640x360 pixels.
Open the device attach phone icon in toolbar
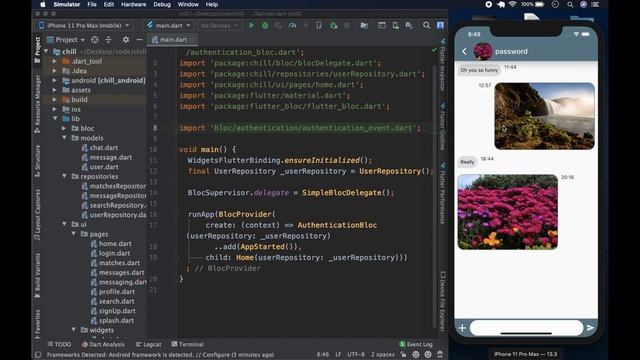coord(319,25)
